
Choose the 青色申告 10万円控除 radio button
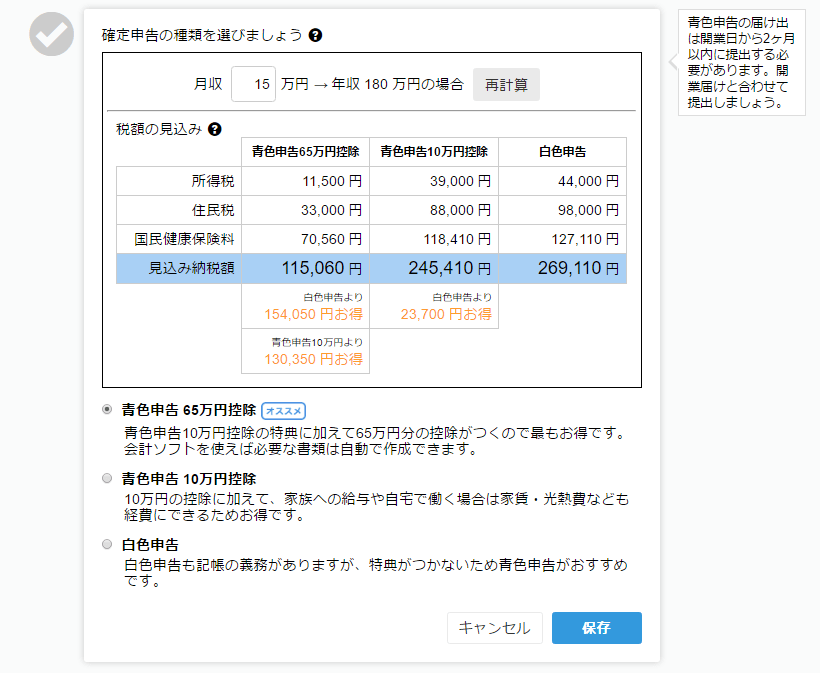(107, 478)
